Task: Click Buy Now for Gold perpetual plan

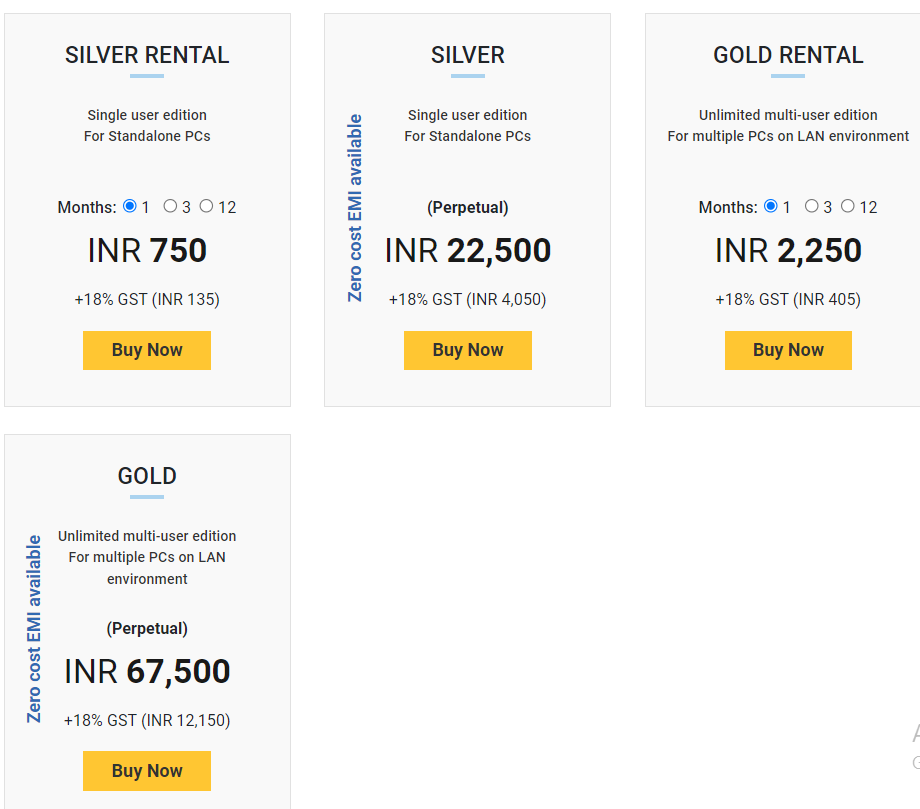Action: coord(147,771)
